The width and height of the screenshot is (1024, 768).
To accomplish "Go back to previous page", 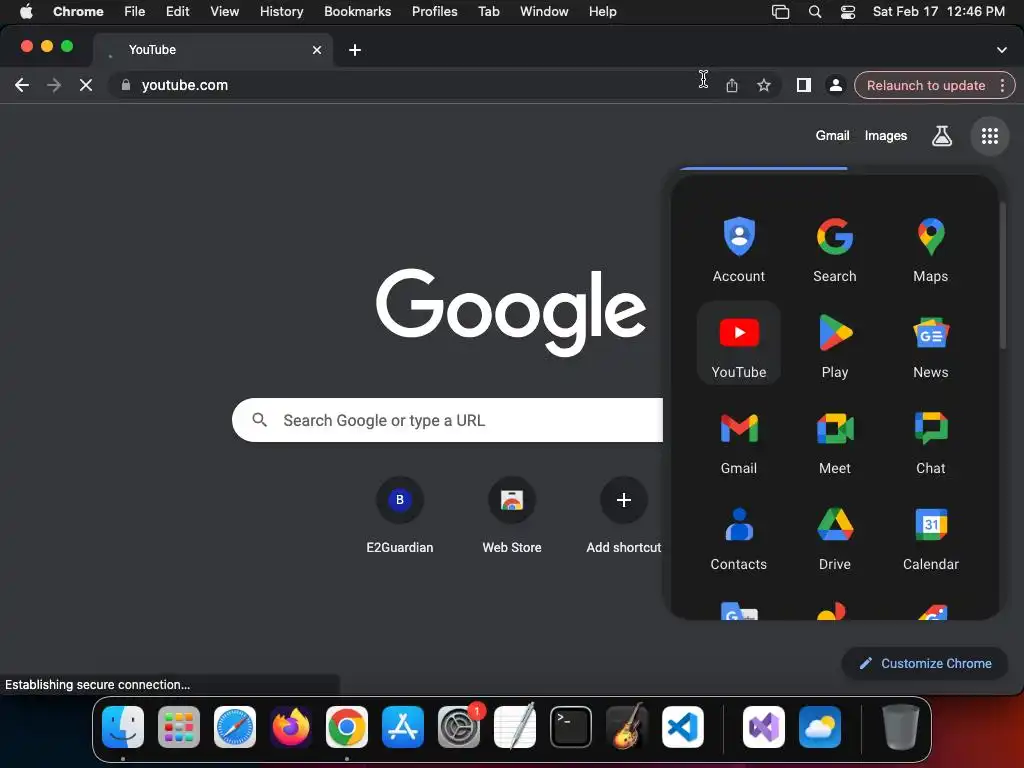I will tap(22, 85).
